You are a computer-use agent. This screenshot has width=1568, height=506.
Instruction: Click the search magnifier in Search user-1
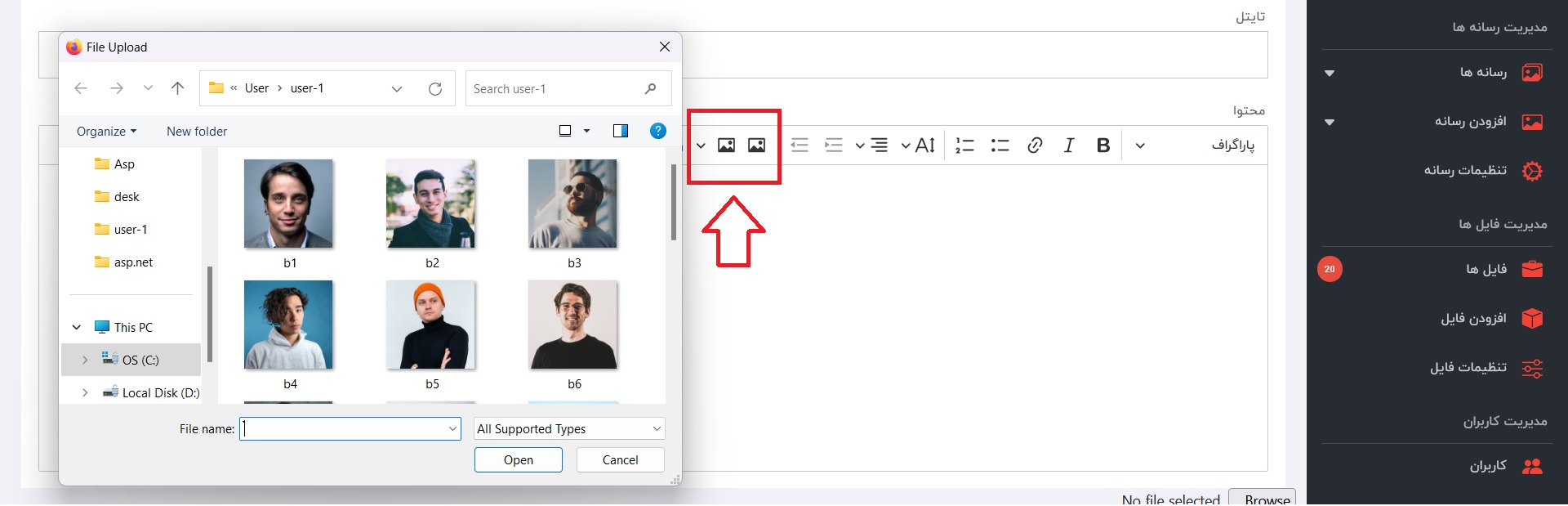coord(650,88)
